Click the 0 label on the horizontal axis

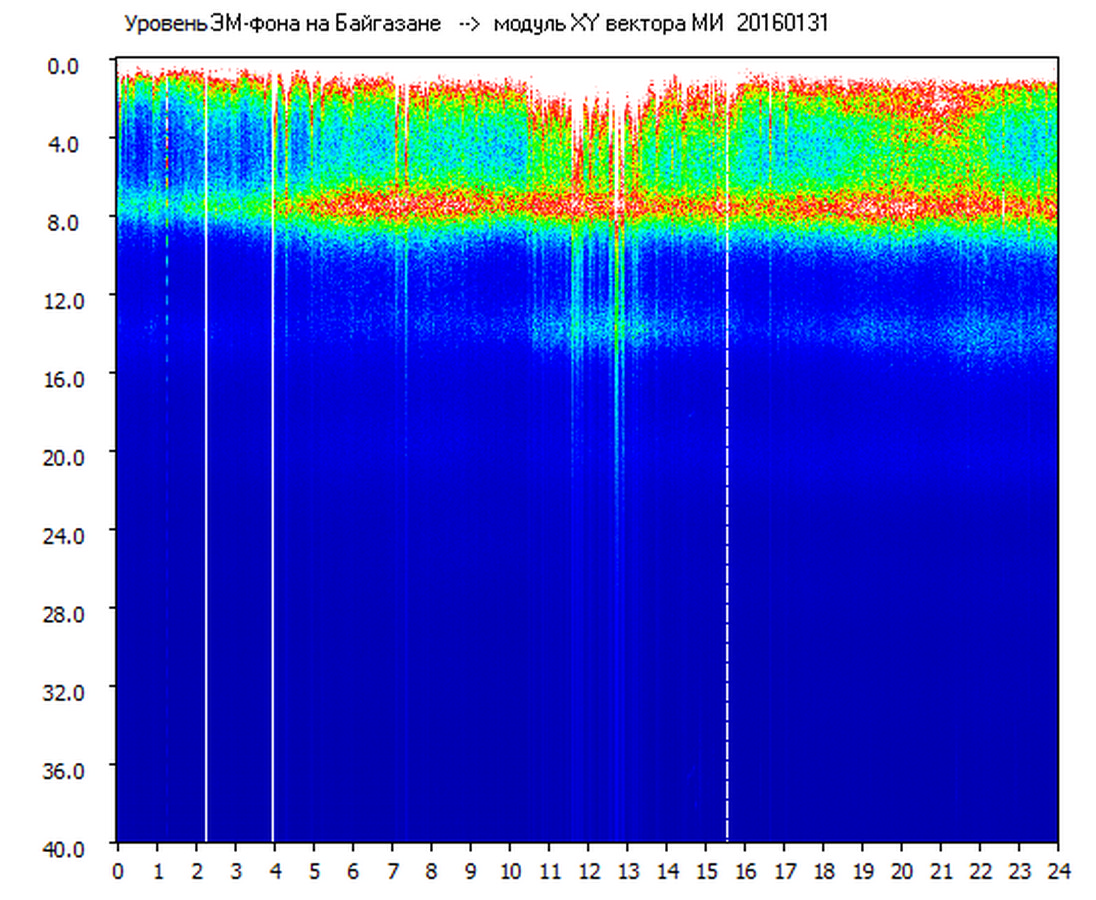pyautogui.click(x=118, y=871)
